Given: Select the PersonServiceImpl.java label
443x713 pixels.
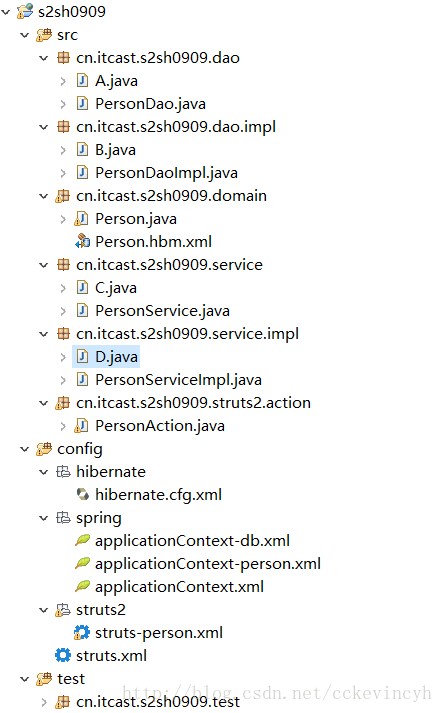Looking at the screenshot, I should (178, 380).
